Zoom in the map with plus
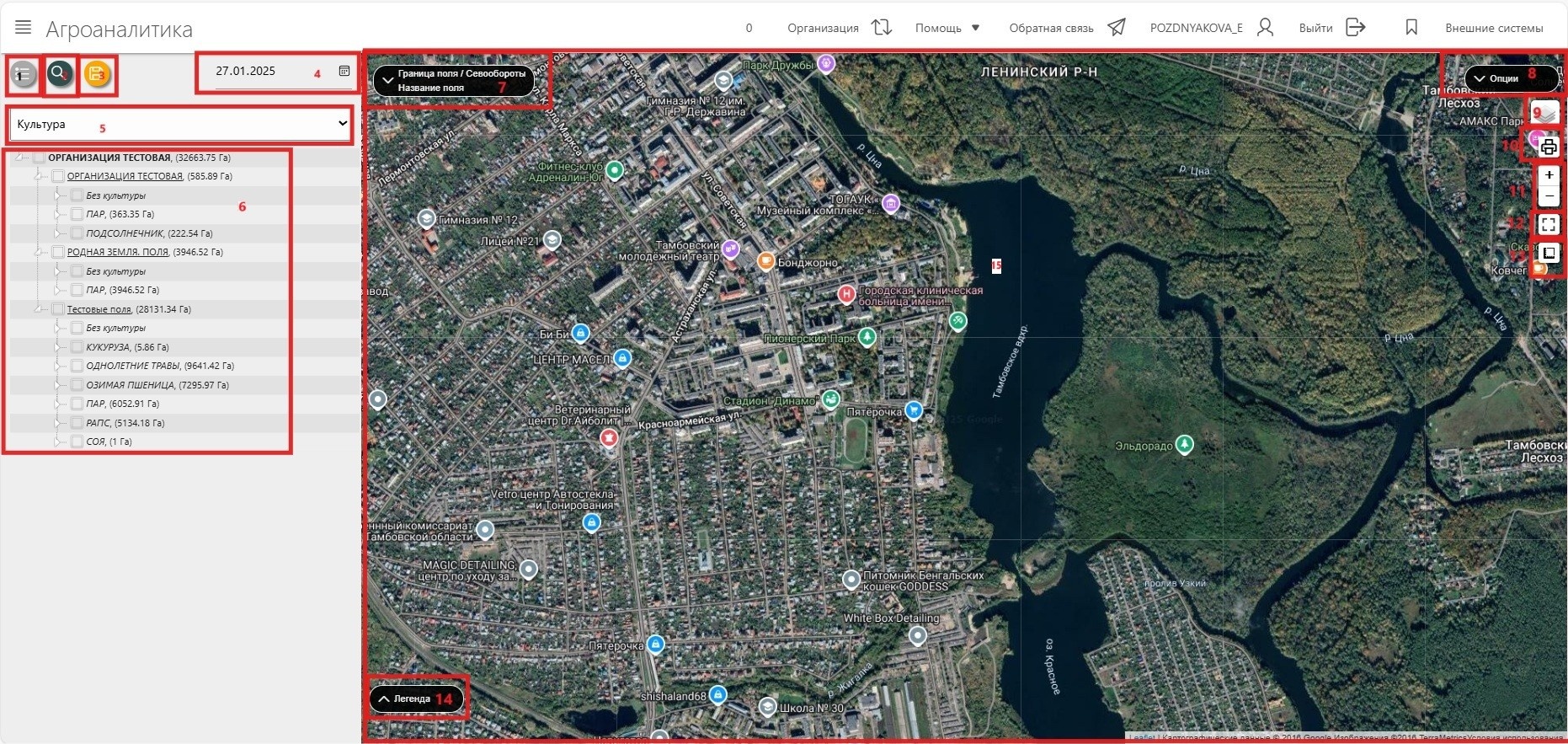 pos(1549,175)
